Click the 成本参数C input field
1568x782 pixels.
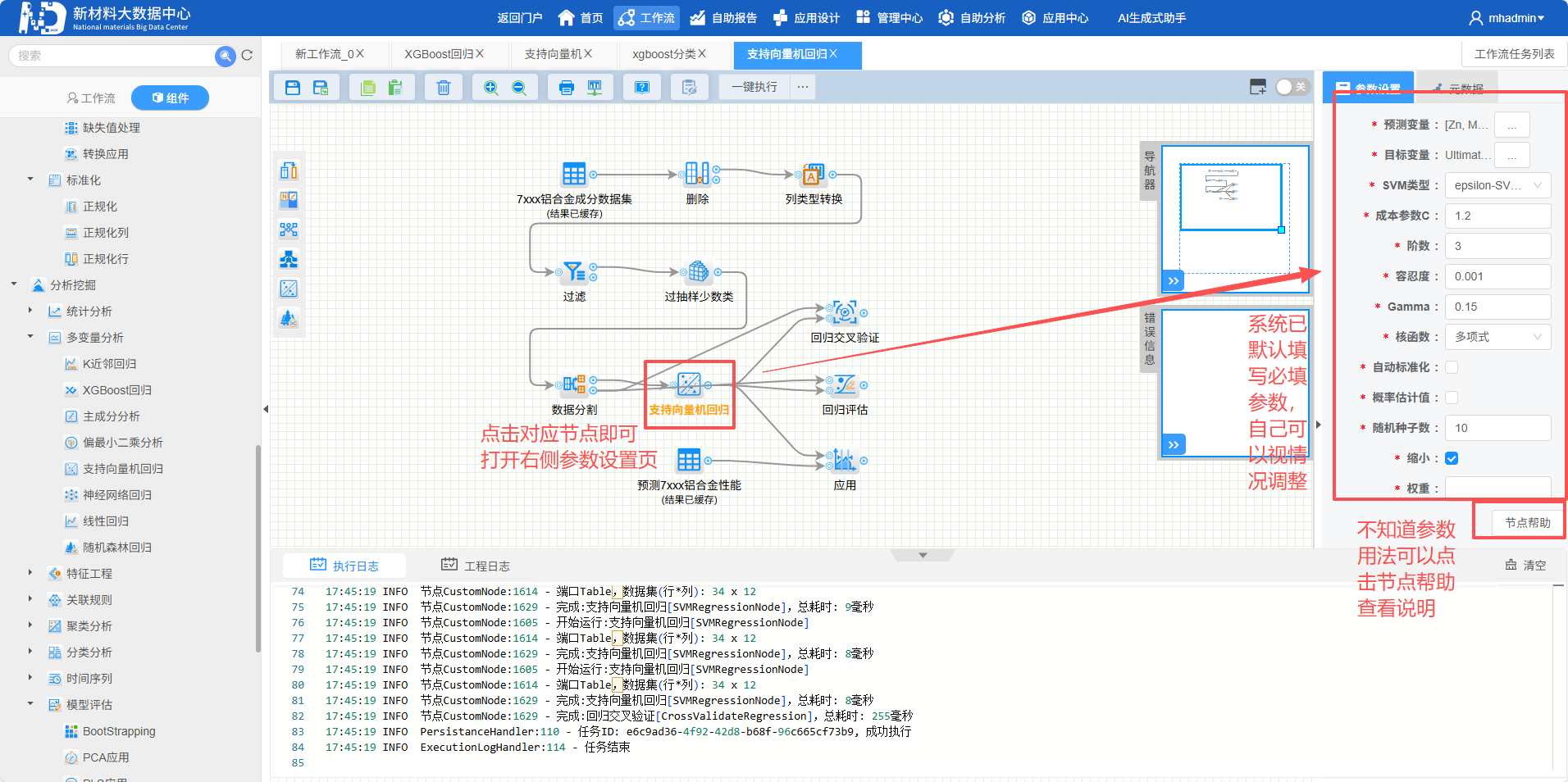[x=1497, y=216]
